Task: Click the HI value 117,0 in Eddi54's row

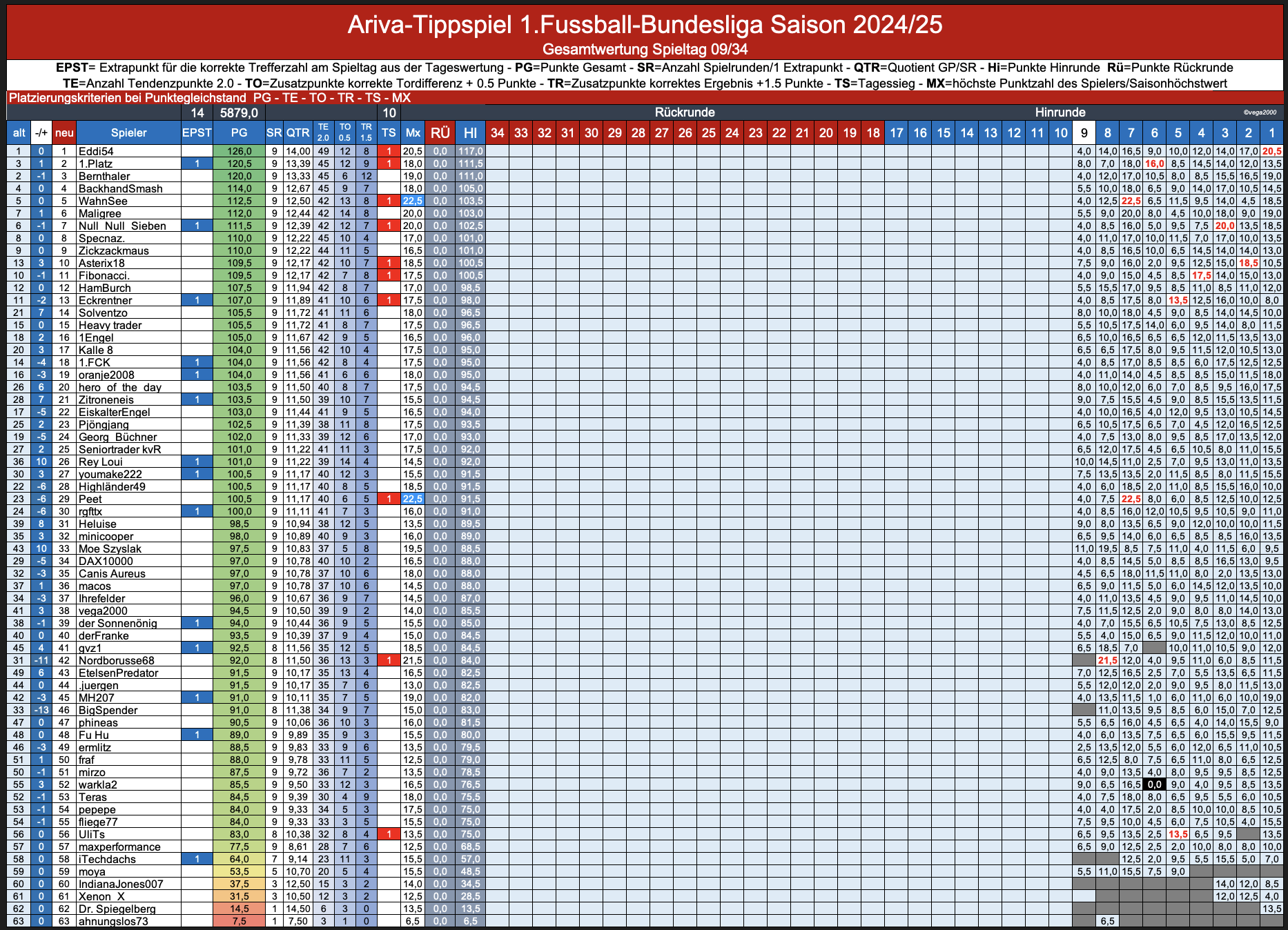Action: 470,151
